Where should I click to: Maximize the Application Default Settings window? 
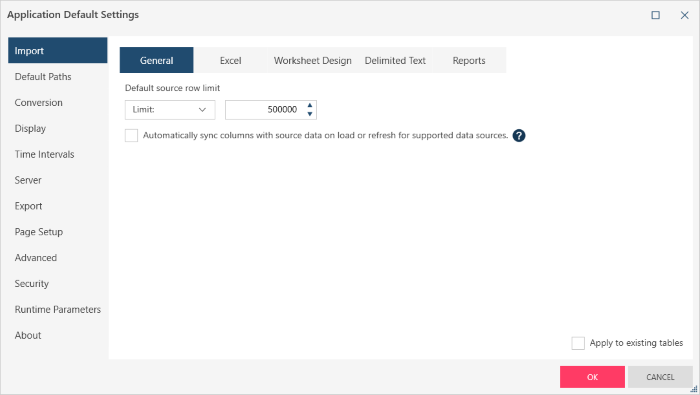pos(655,15)
